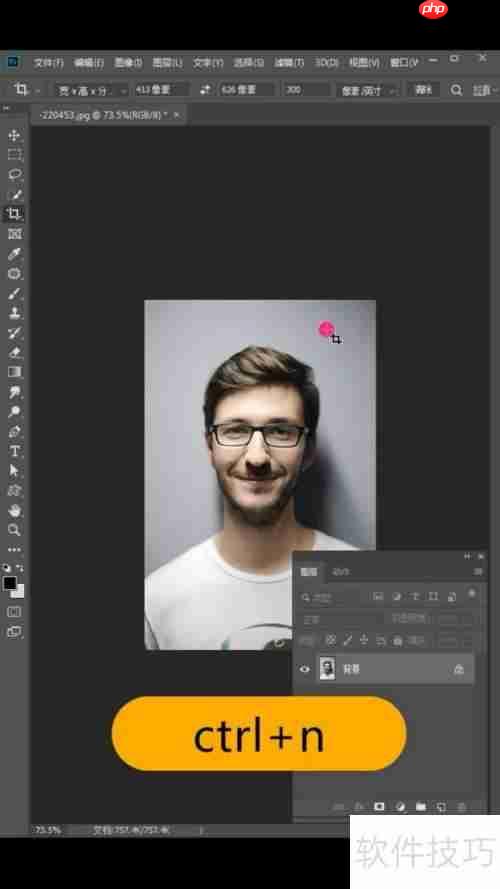Image resolution: width=500 pixels, height=889 pixels.
Task: Select the Zoom tool in toolbar
Action: pyautogui.click(x=15, y=530)
